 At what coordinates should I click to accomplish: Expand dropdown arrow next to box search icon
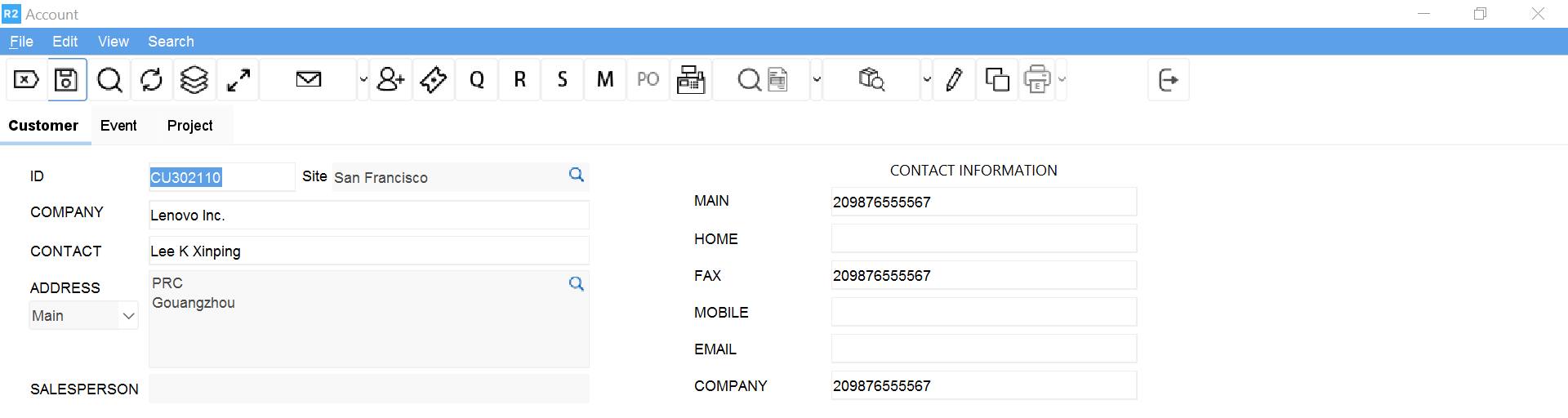926,80
